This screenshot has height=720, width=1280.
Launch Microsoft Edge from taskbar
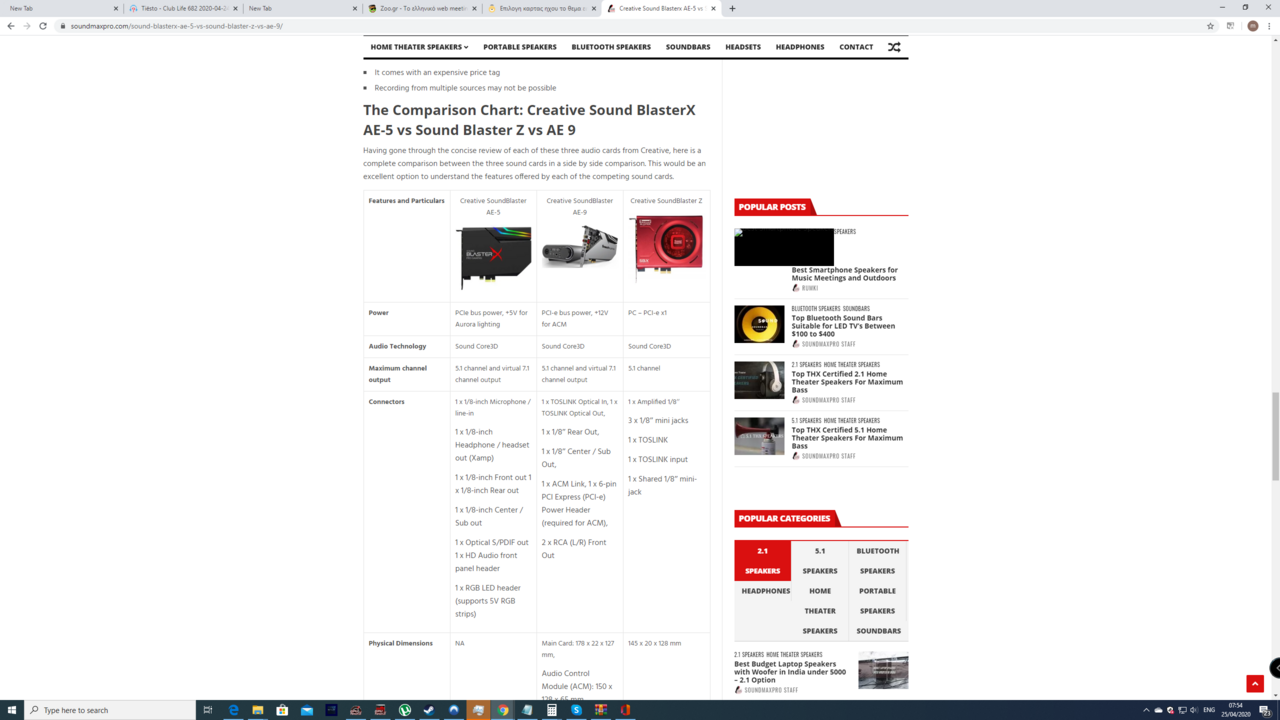click(233, 710)
